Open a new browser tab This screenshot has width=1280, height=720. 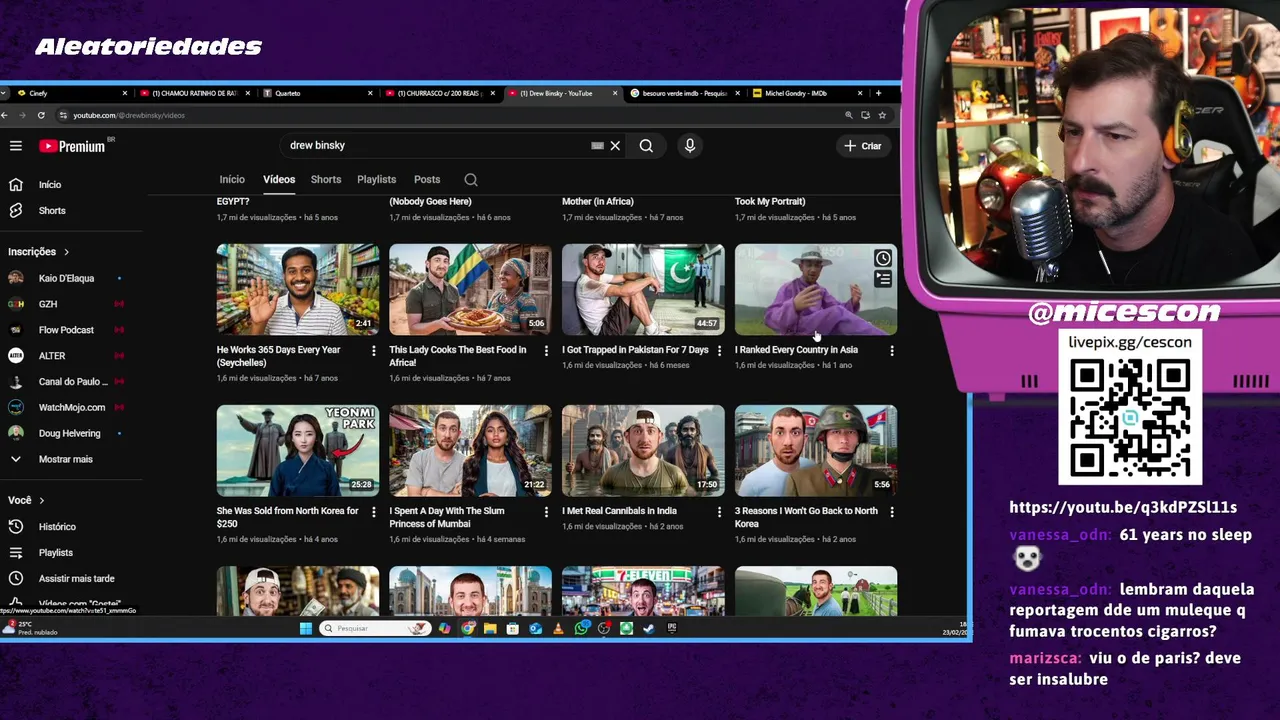coord(878,93)
